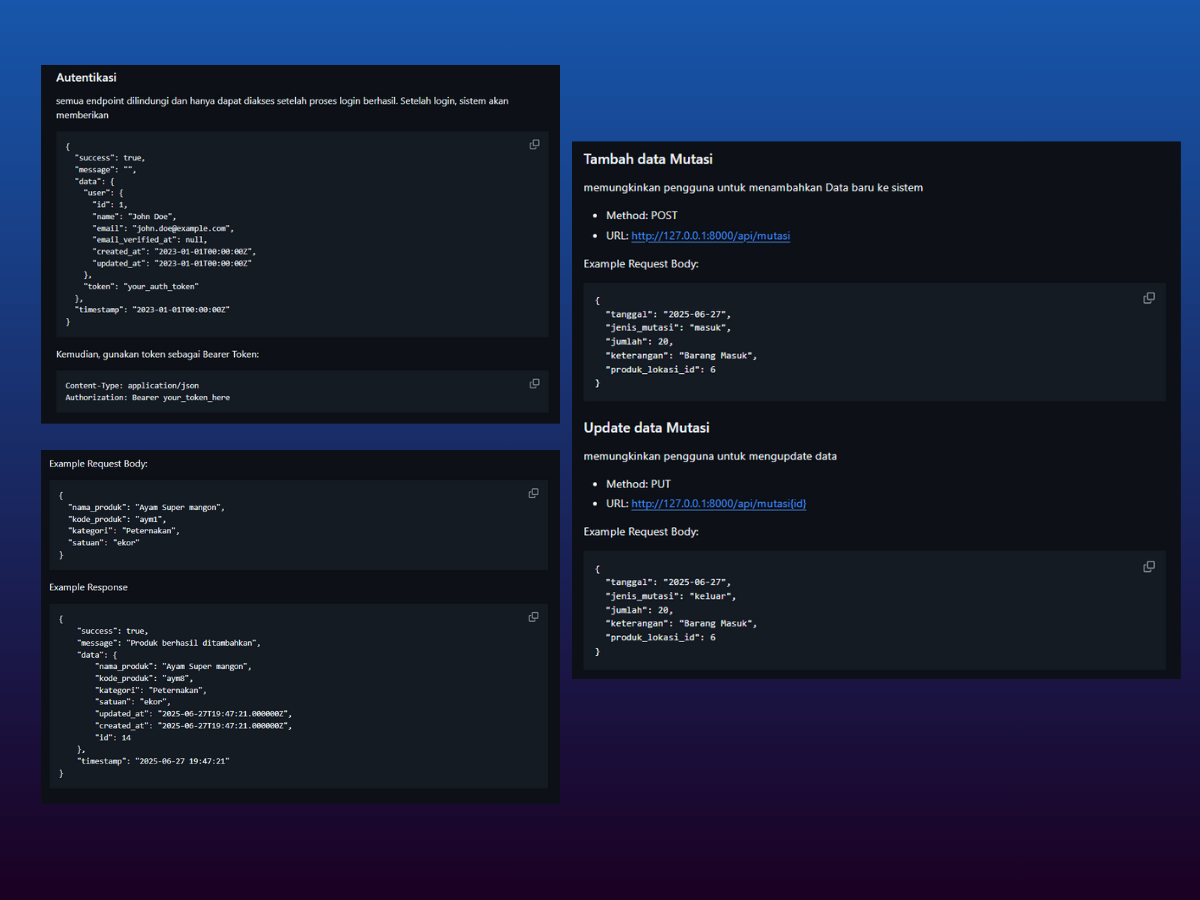Image resolution: width=1200 pixels, height=900 pixels.
Task: Copy the 'Produk berhasil ditambahkan' response code
Action: point(533,617)
